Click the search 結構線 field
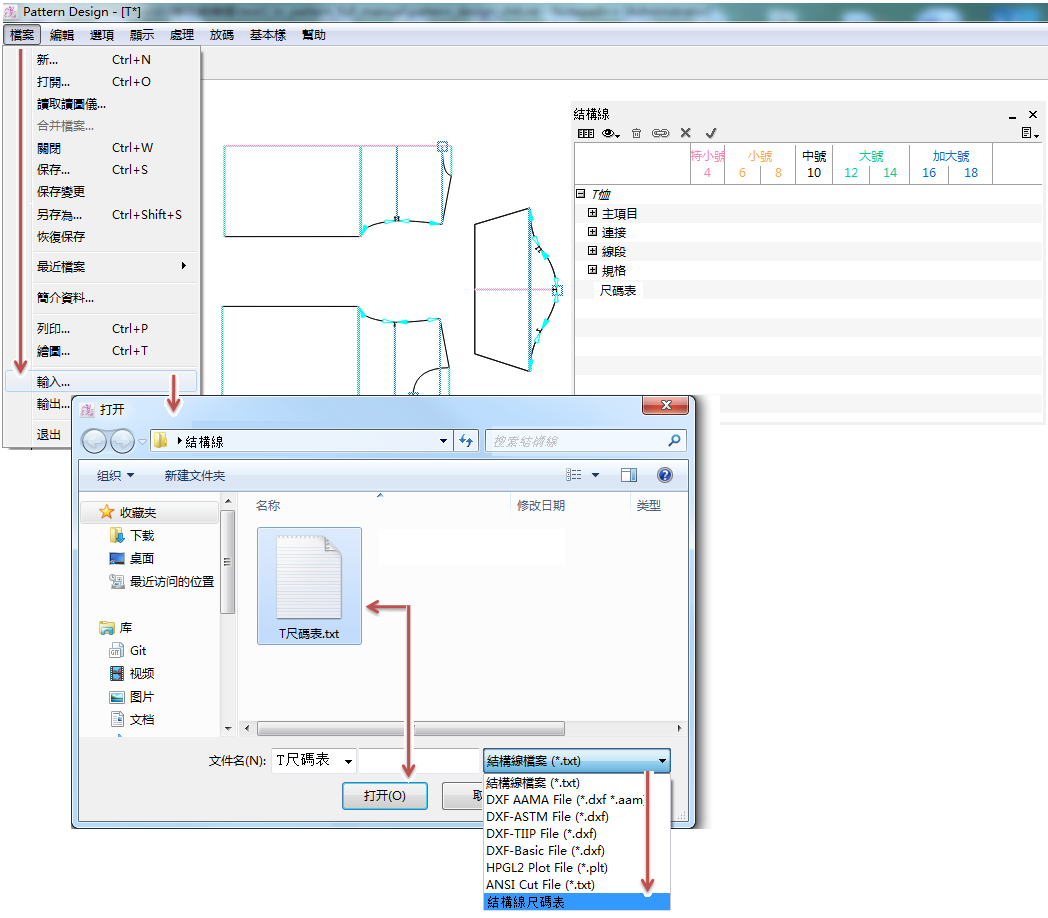 (585, 441)
